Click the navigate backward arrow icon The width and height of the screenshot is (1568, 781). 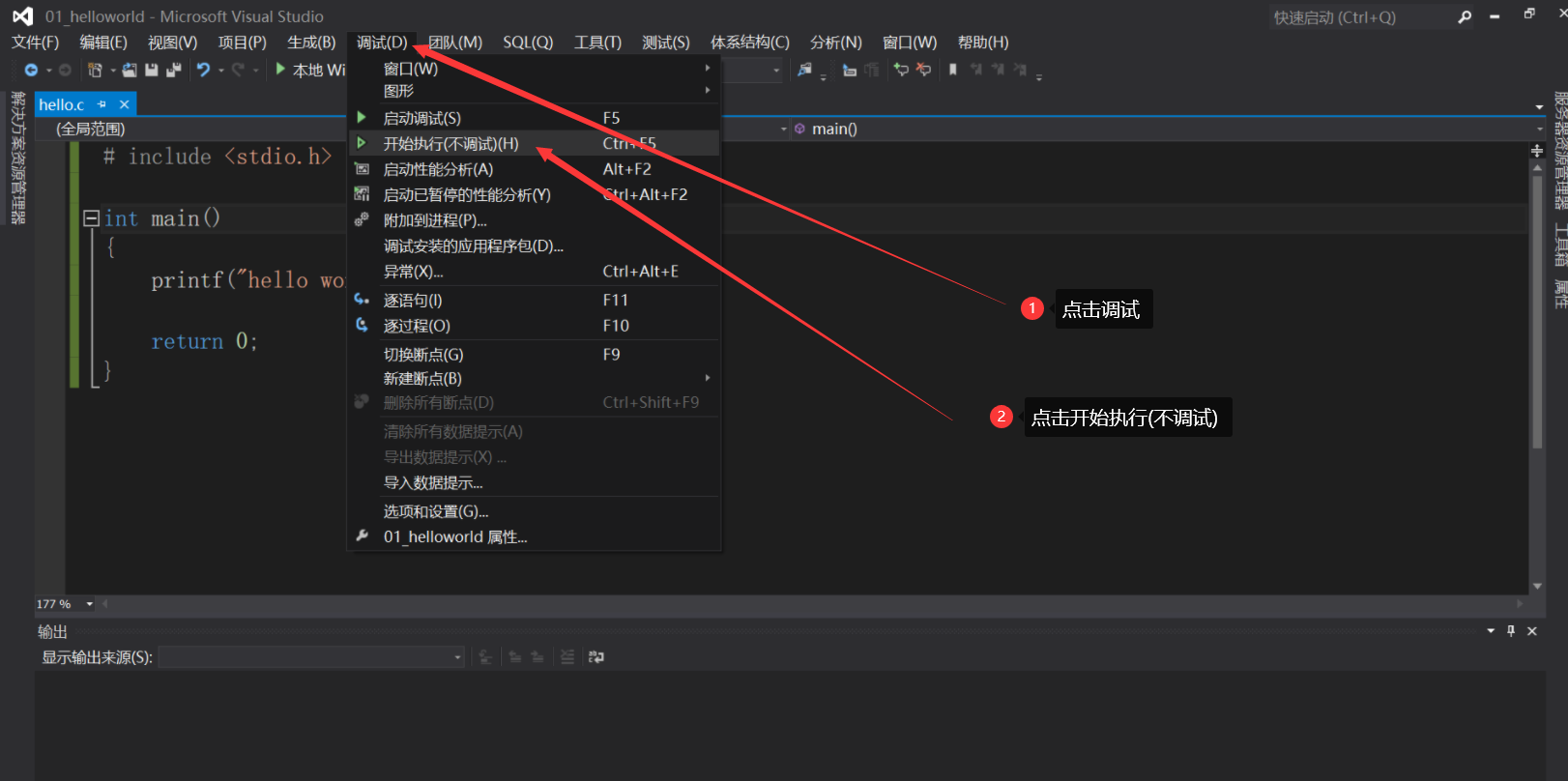[x=31, y=70]
